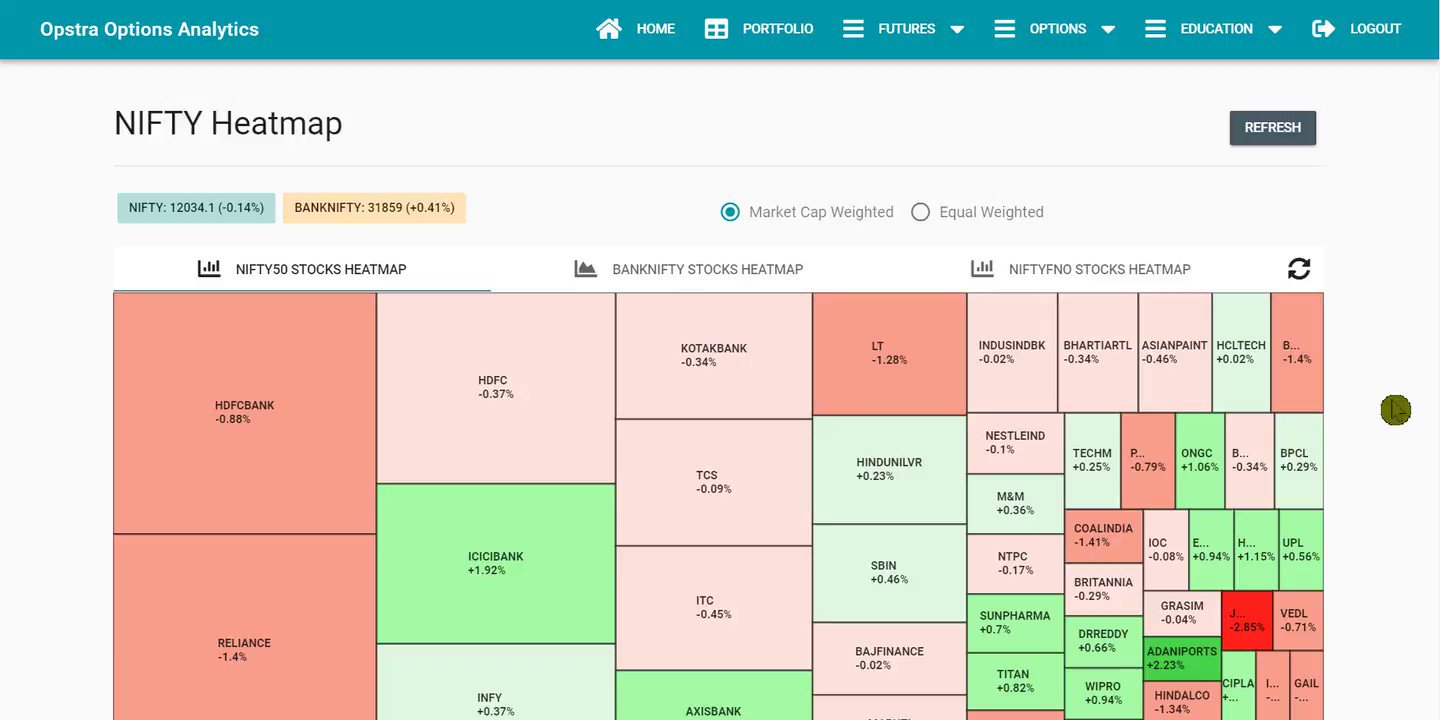The image size is (1440, 720).
Task: Click the Portfolio table icon
Action: pos(716,29)
